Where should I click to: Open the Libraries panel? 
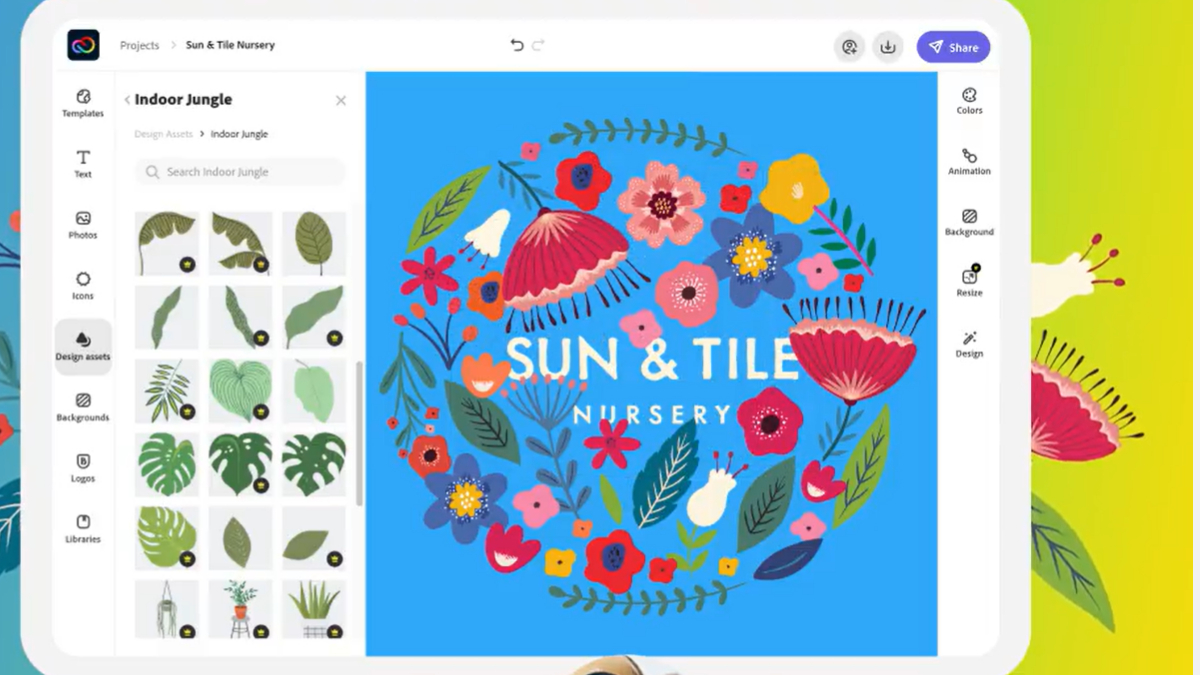pos(83,530)
